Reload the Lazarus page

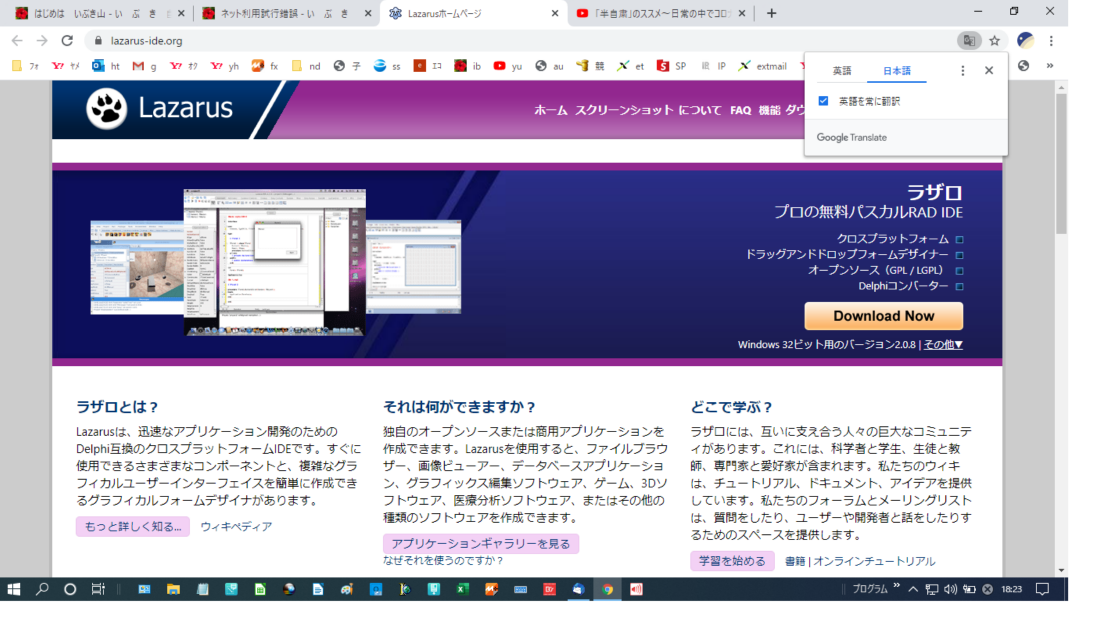pyautogui.click(x=67, y=40)
